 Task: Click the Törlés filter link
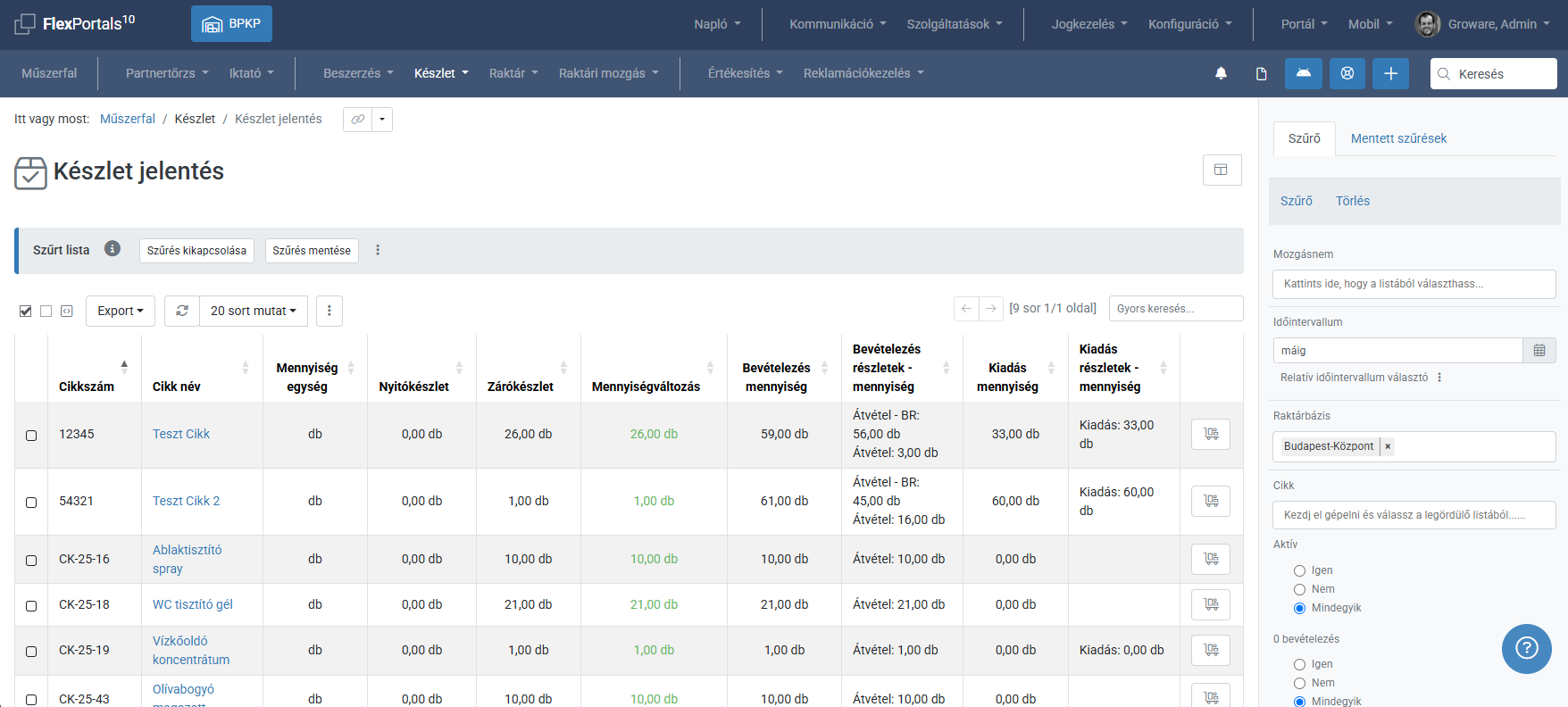(1353, 201)
